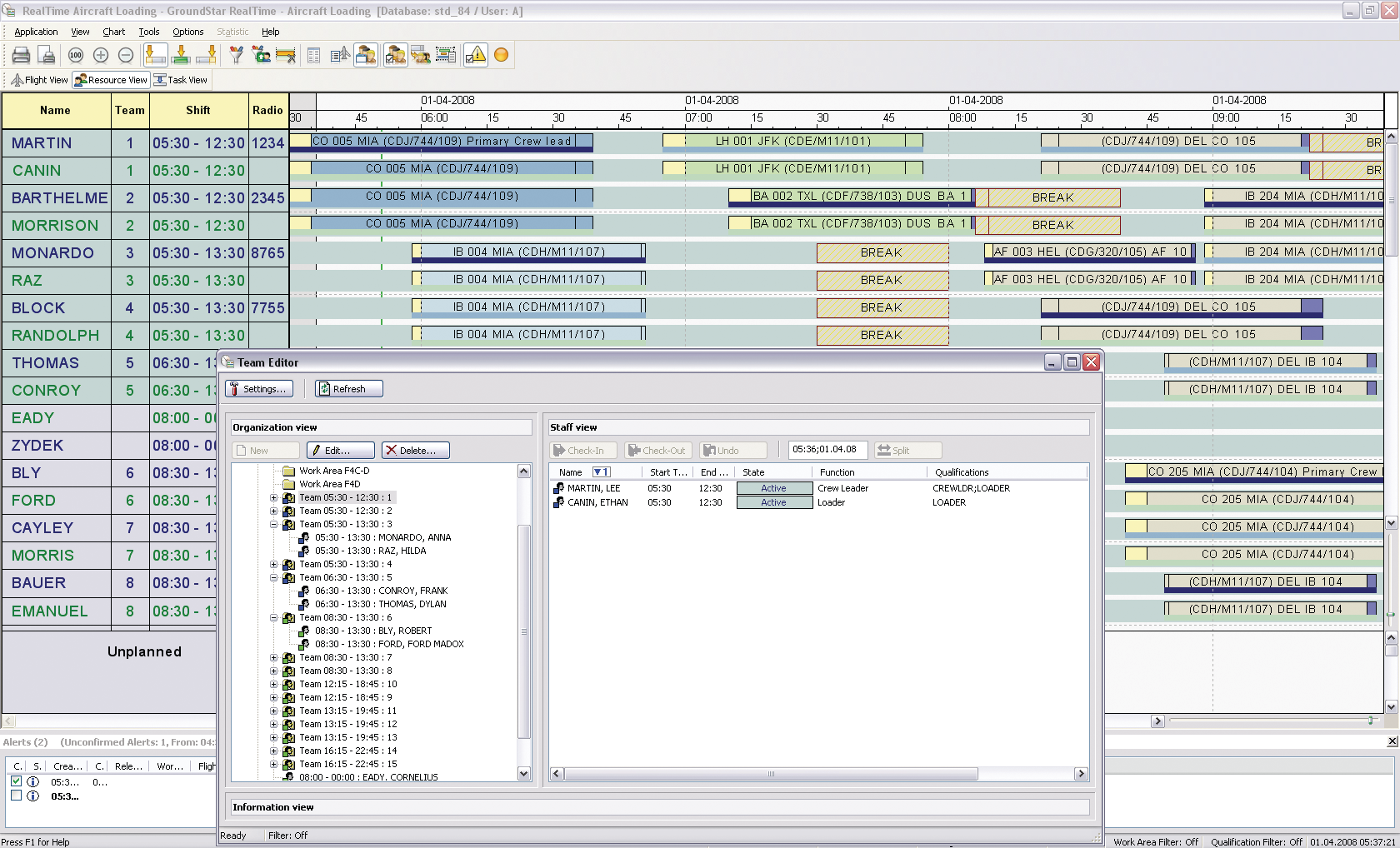Viewport: 1400px width, 848px height.
Task: Click the warning triangle alerts icon
Action: [x=475, y=55]
